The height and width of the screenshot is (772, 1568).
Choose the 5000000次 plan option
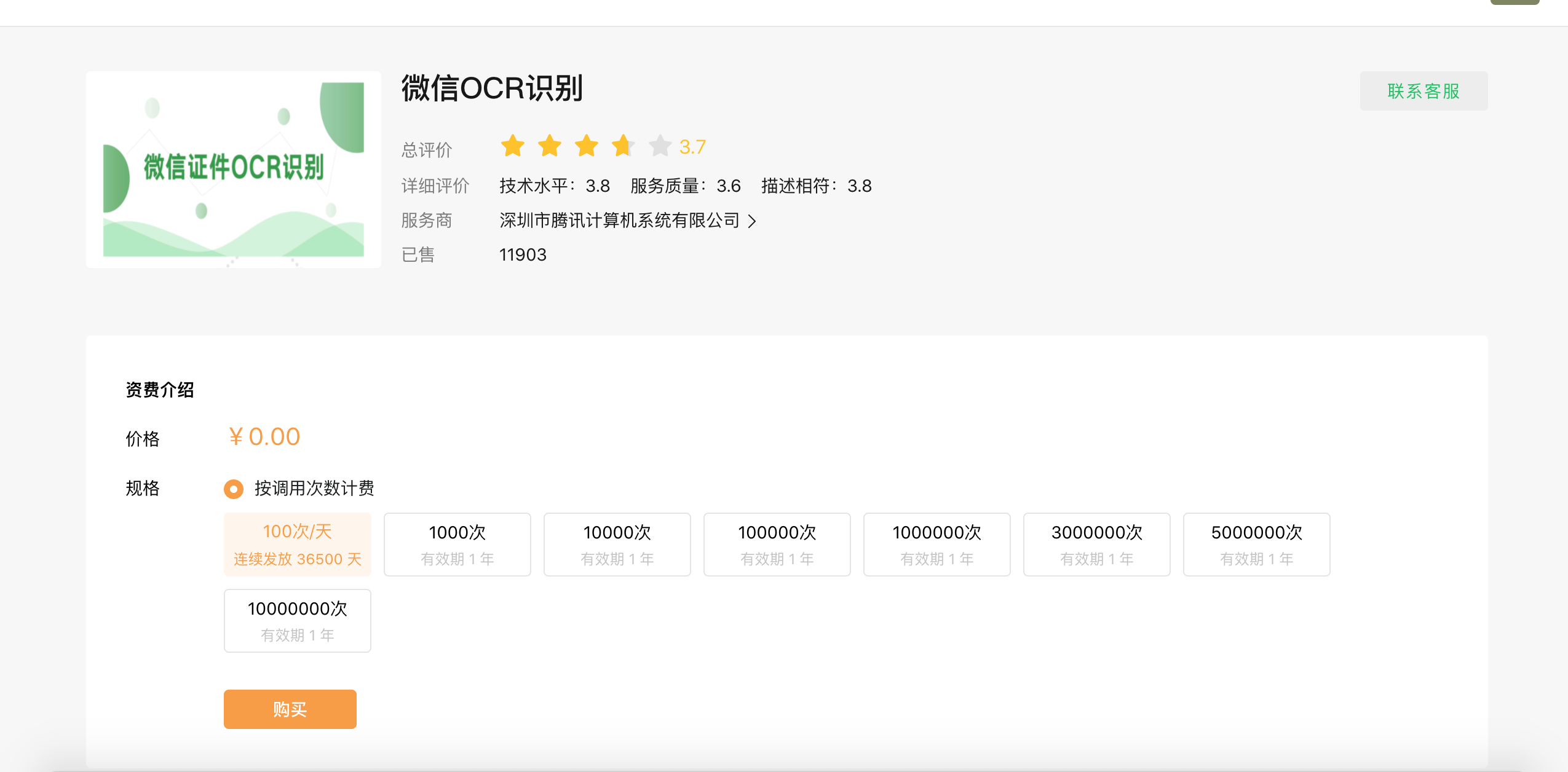1257,545
